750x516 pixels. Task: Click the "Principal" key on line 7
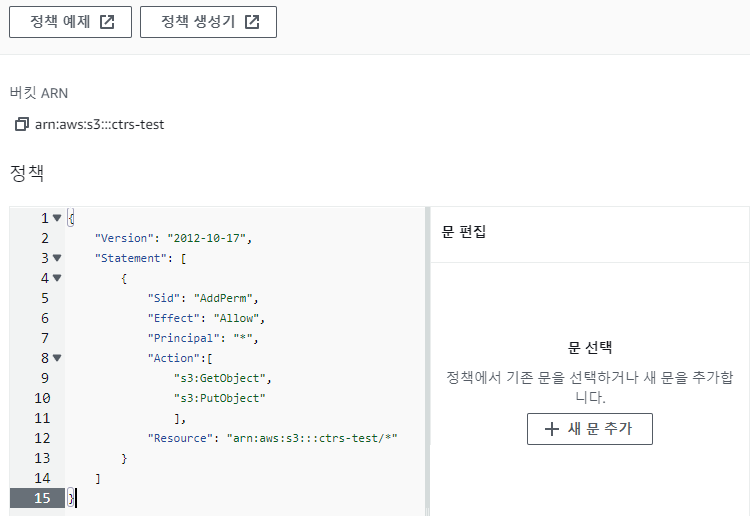coord(183,338)
